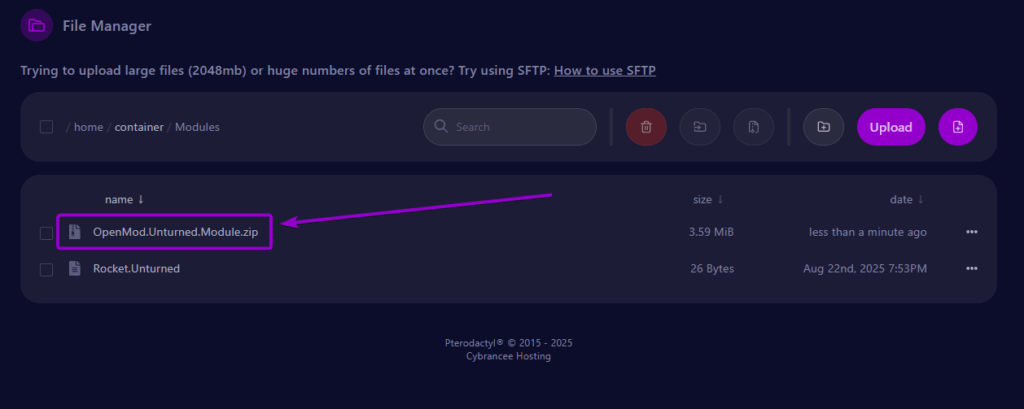The image size is (1024, 409).
Task: Open the three-dot menu for OpenMod.Unturned.Module.zip
Action: [972, 232]
